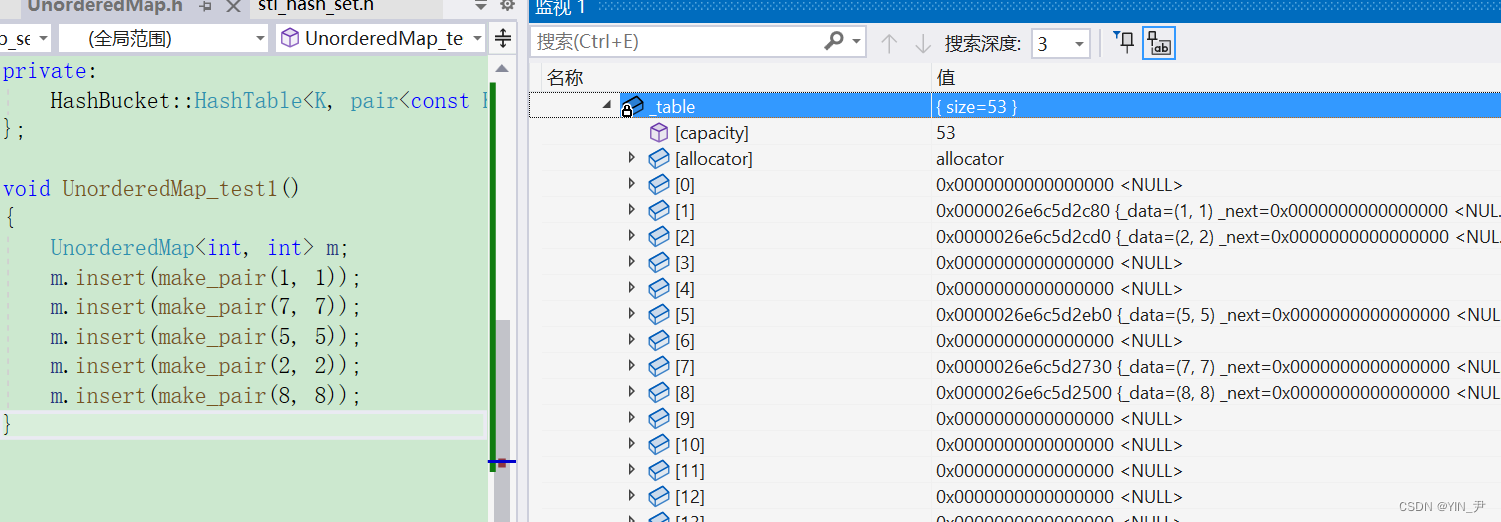Expand the [7] bucket entry
The image size is (1501, 522).
coord(631,365)
